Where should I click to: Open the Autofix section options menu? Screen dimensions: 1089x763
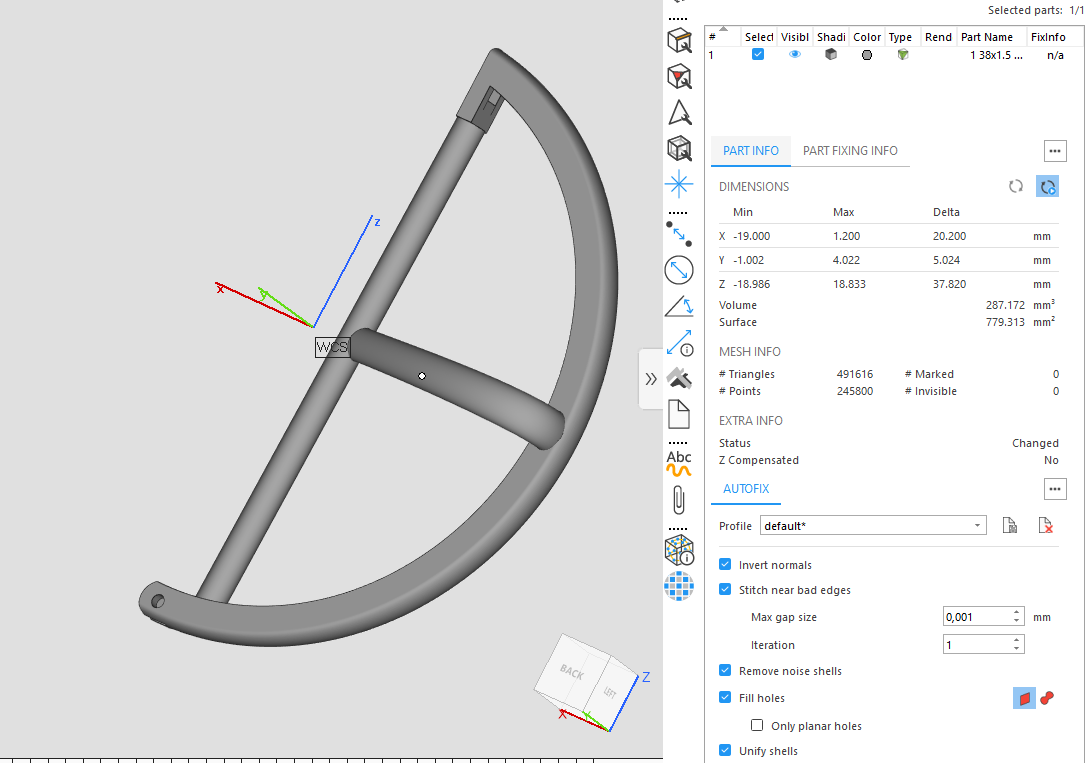click(1054, 489)
